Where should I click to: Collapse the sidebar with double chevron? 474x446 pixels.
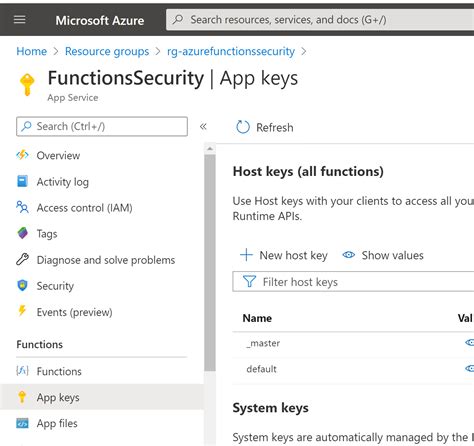(x=203, y=126)
